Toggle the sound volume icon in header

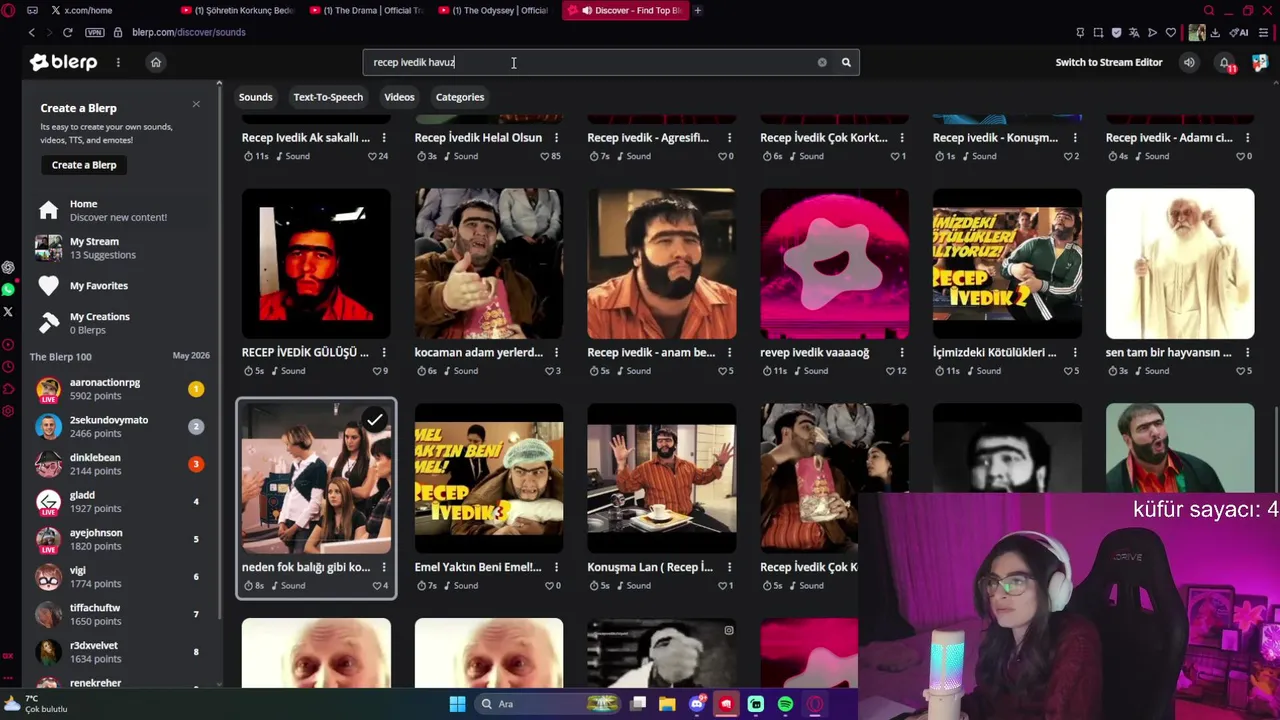click(1189, 62)
